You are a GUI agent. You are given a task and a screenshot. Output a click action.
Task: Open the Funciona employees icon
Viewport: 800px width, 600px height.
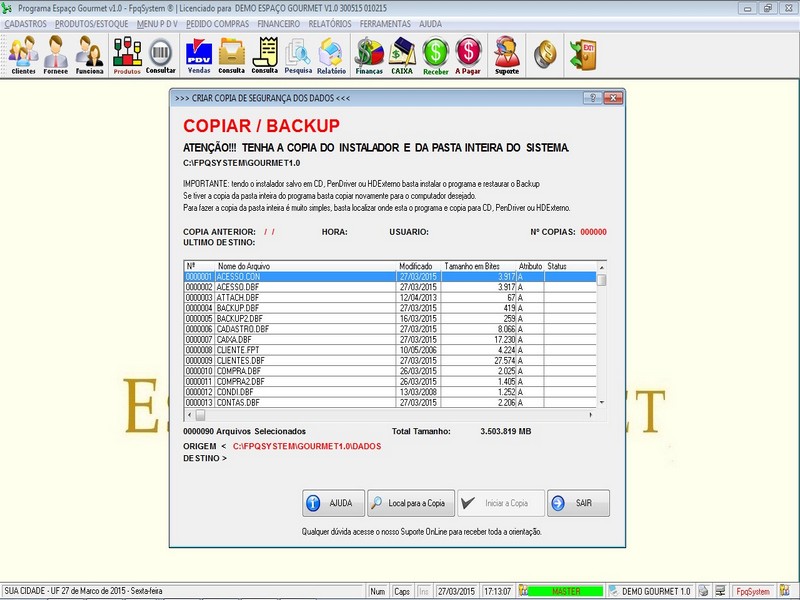pyautogui.click(x=89, y=55)
